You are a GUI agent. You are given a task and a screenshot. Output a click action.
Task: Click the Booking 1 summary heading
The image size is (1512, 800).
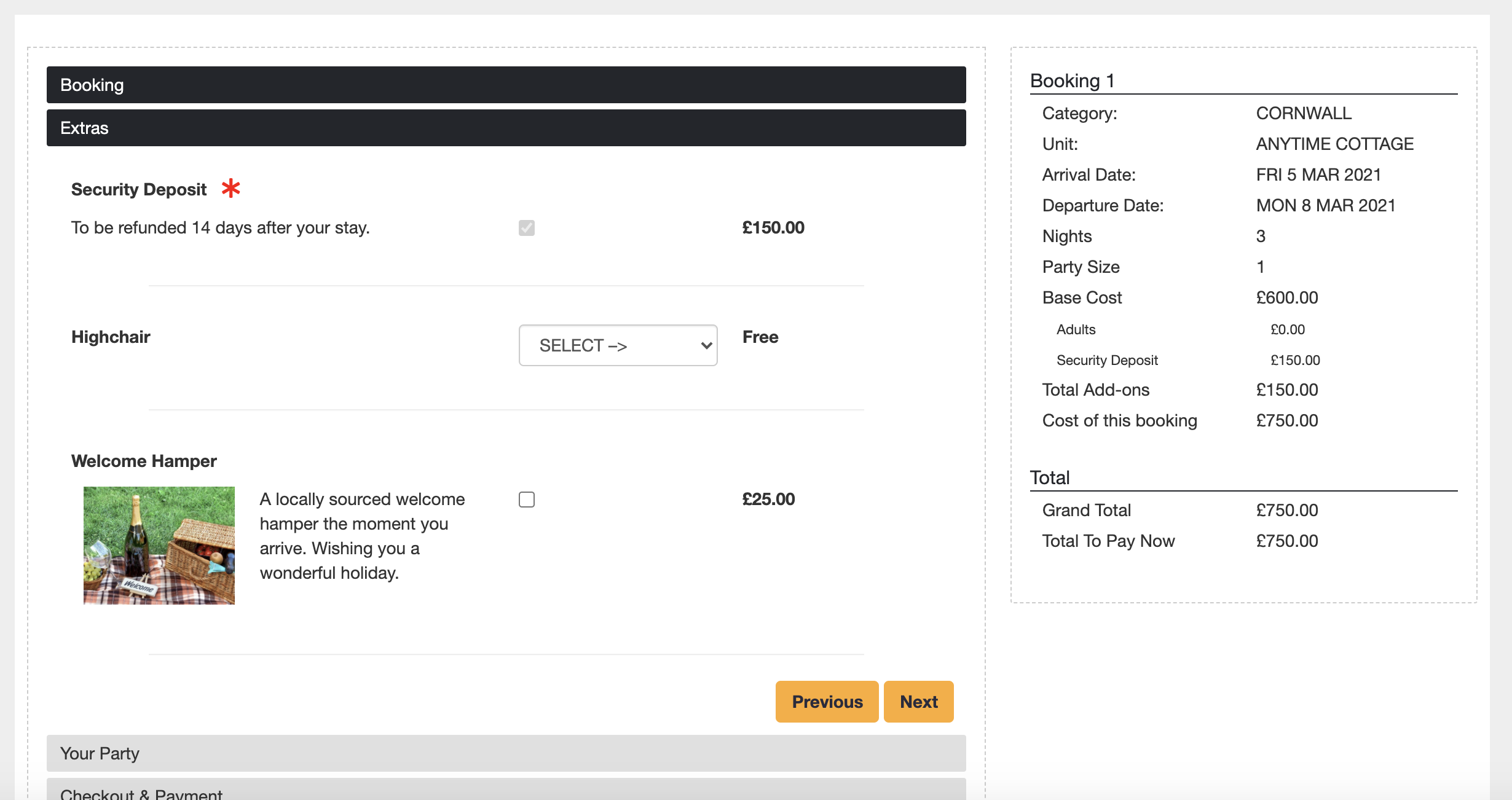[x=1073, y=80]
